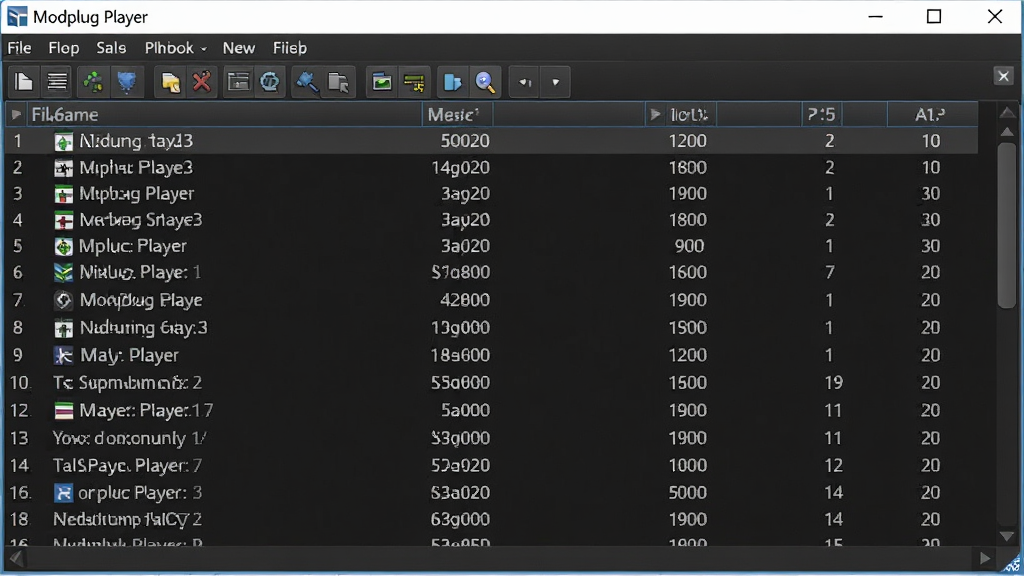Open the toolbar down-arrow dropdown
1024x576 pixels.
pos(556,82)
